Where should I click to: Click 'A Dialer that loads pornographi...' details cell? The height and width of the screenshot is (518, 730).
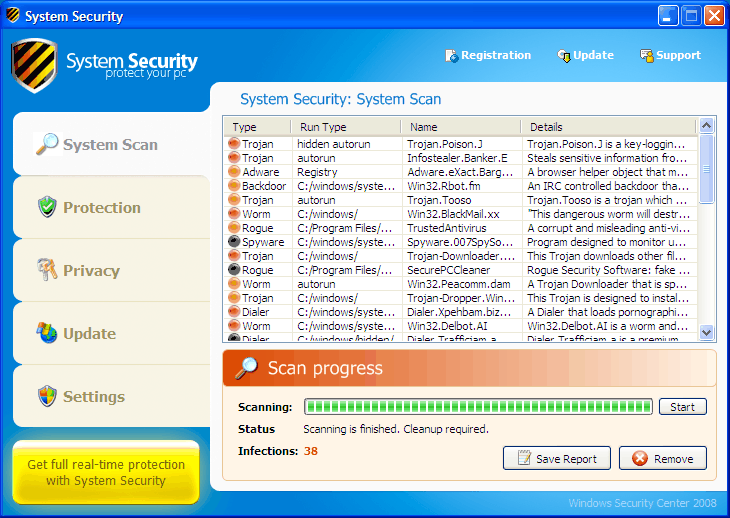[x=608, y=312]
